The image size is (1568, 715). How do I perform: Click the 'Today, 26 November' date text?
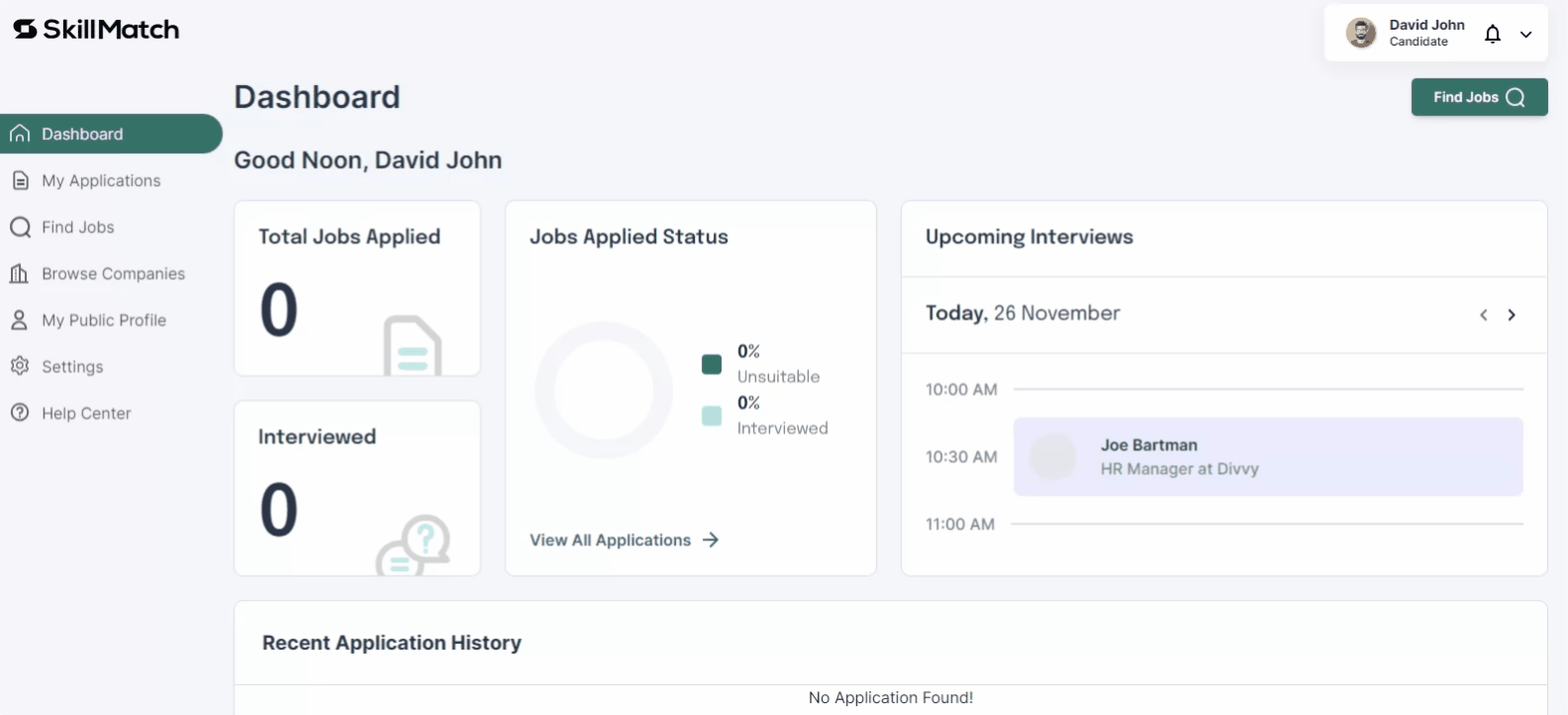[1023, 313]
